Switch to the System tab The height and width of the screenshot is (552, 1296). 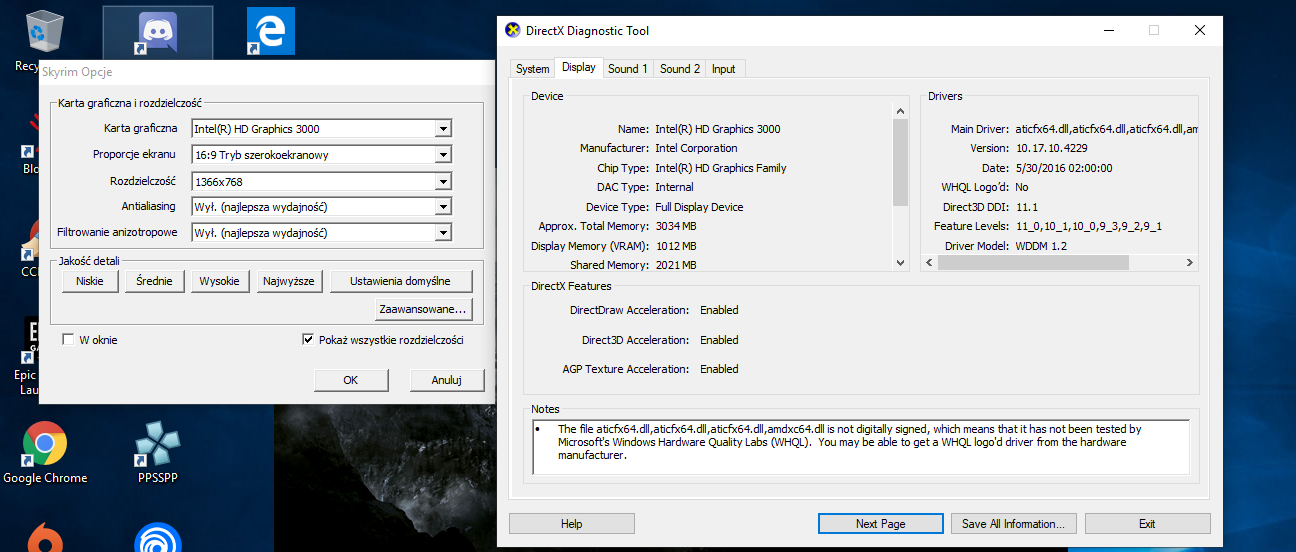pos(532,69)
